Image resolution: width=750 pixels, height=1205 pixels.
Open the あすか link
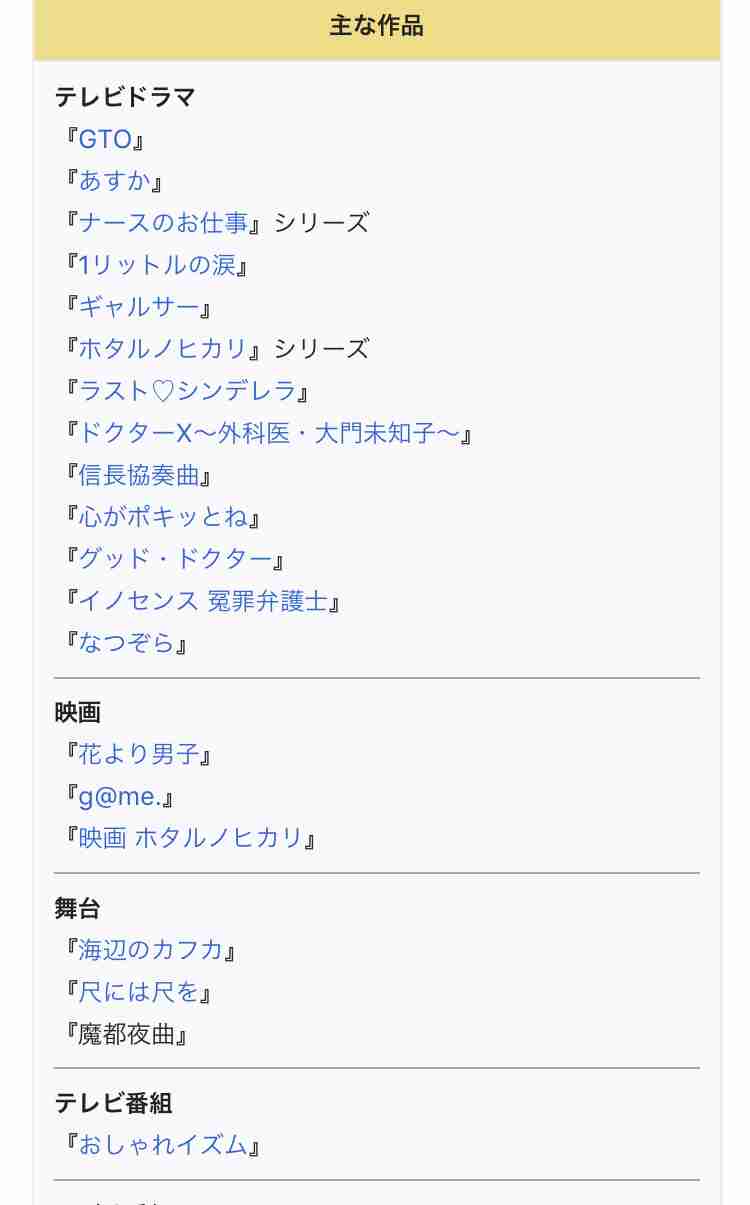(114, 180)
